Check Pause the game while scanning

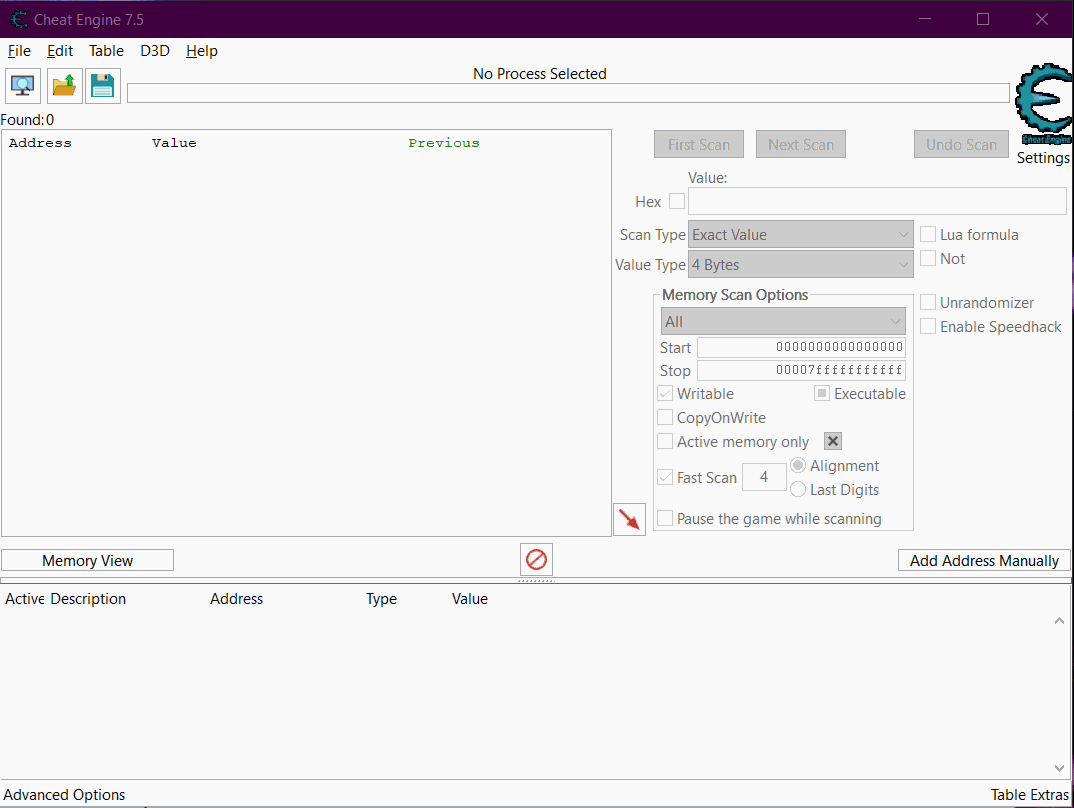pos(665,518)
